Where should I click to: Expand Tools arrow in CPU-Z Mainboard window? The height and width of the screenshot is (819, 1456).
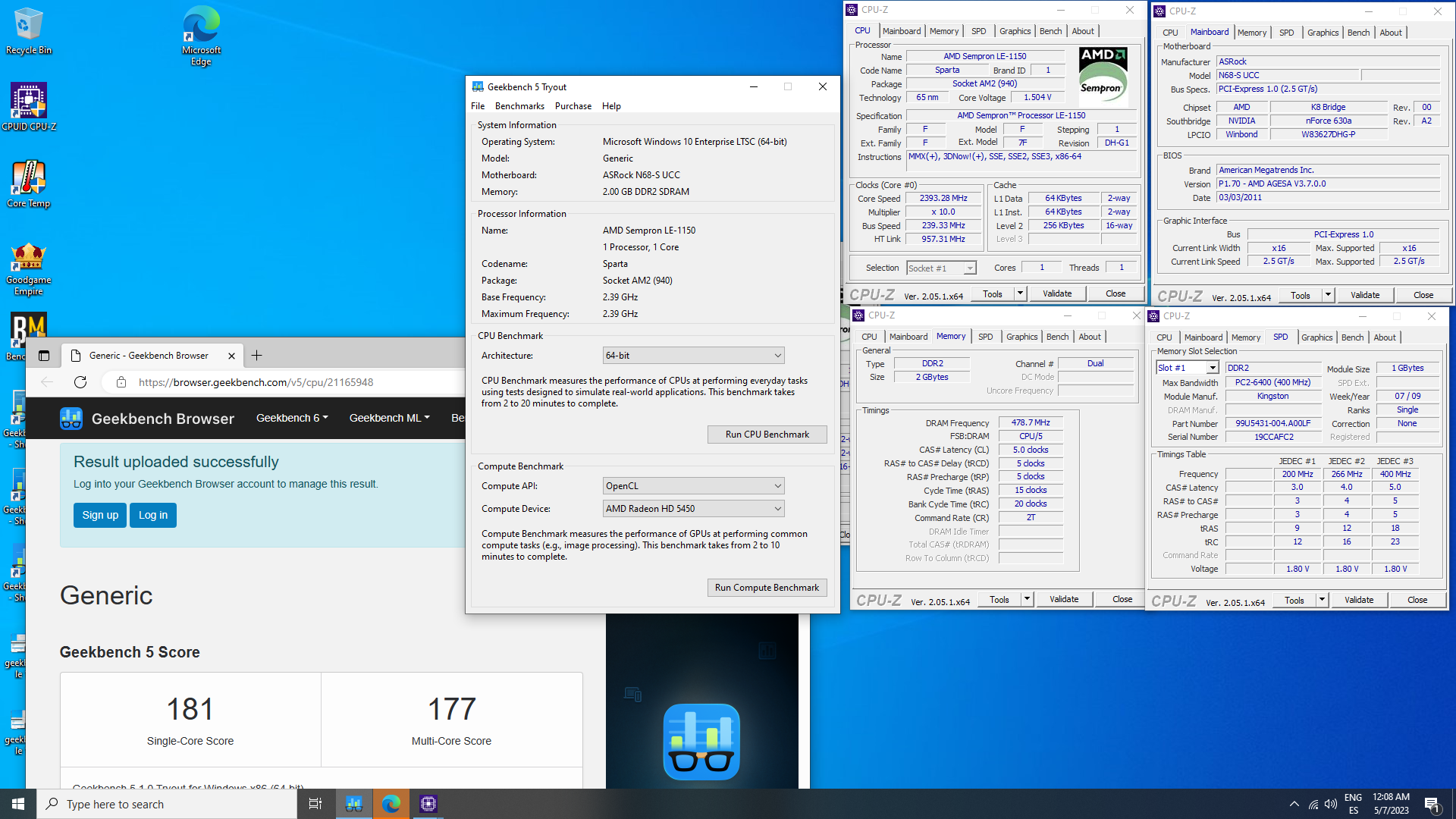pos(1328,295)
